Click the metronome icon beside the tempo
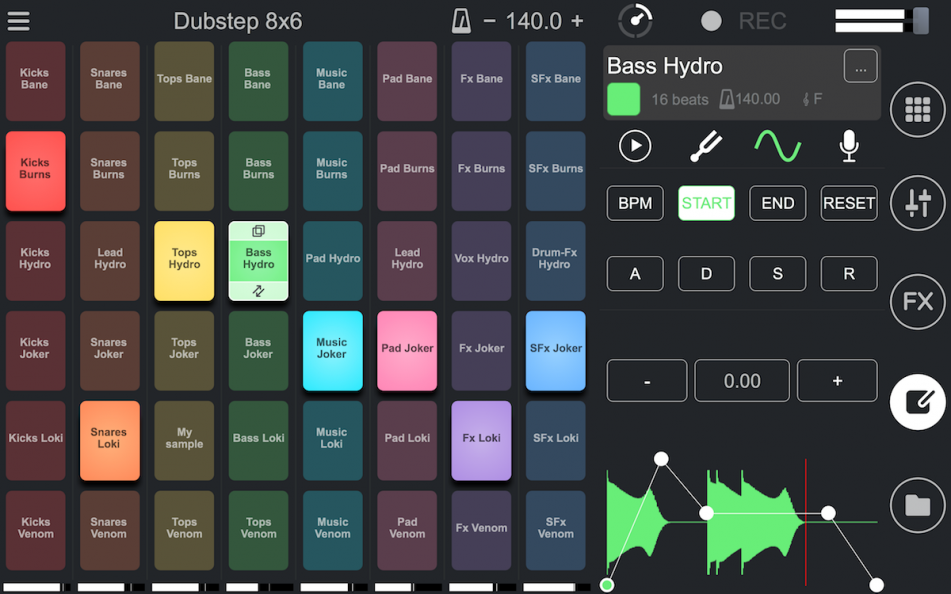The width and height of the screenshot is (951, 594). coord(461,20)
